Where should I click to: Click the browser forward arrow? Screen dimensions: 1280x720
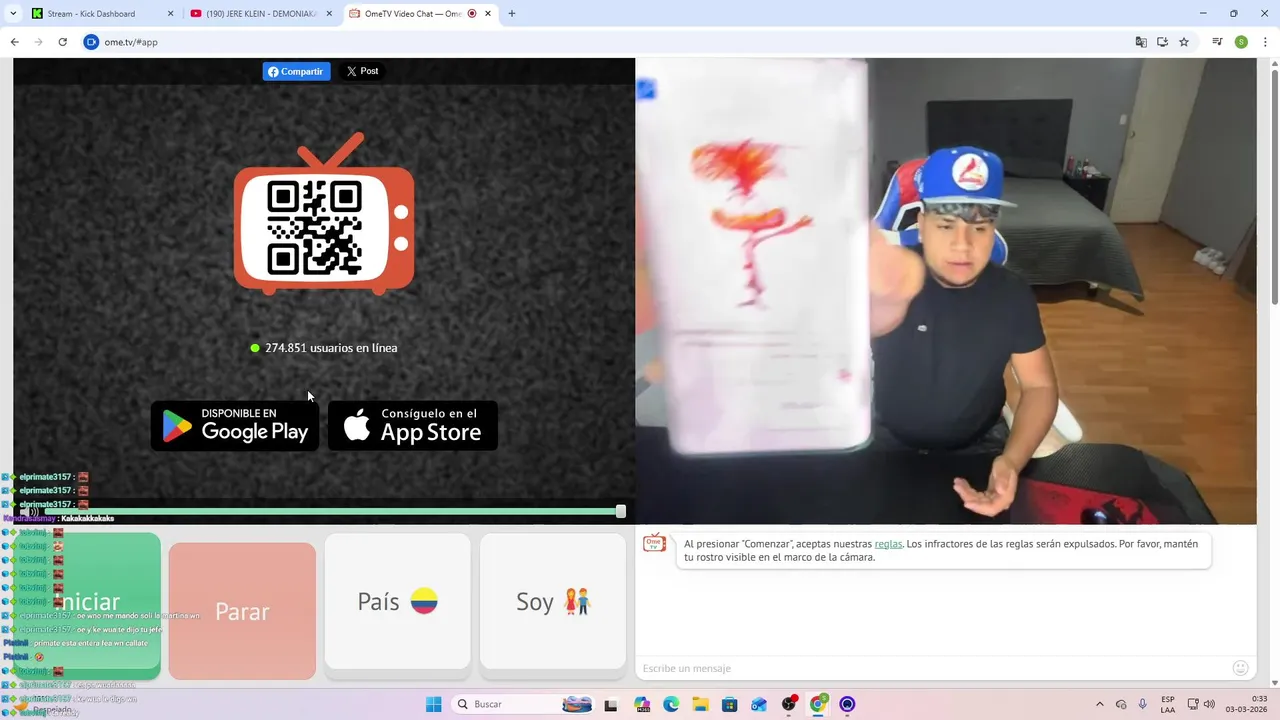[x=38, y=42]
